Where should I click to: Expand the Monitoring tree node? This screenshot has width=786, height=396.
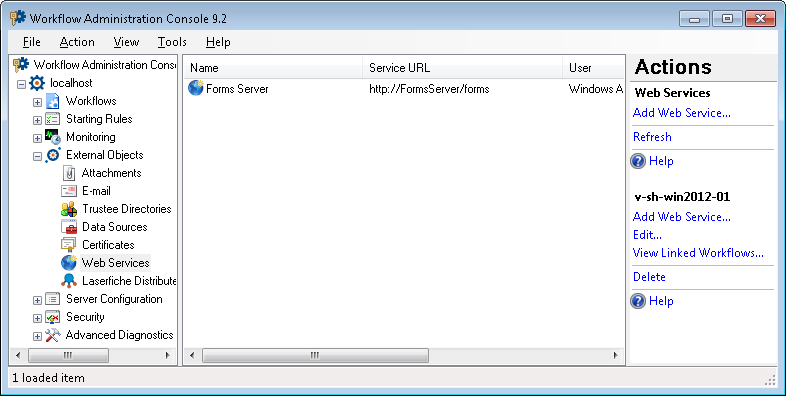click(x=37, y=138)
